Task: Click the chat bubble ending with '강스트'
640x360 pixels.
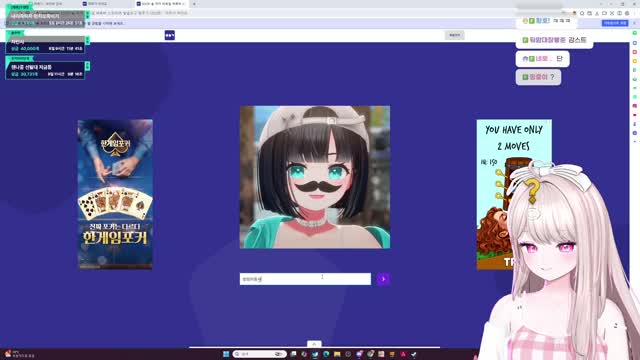Action: point(554,40)
